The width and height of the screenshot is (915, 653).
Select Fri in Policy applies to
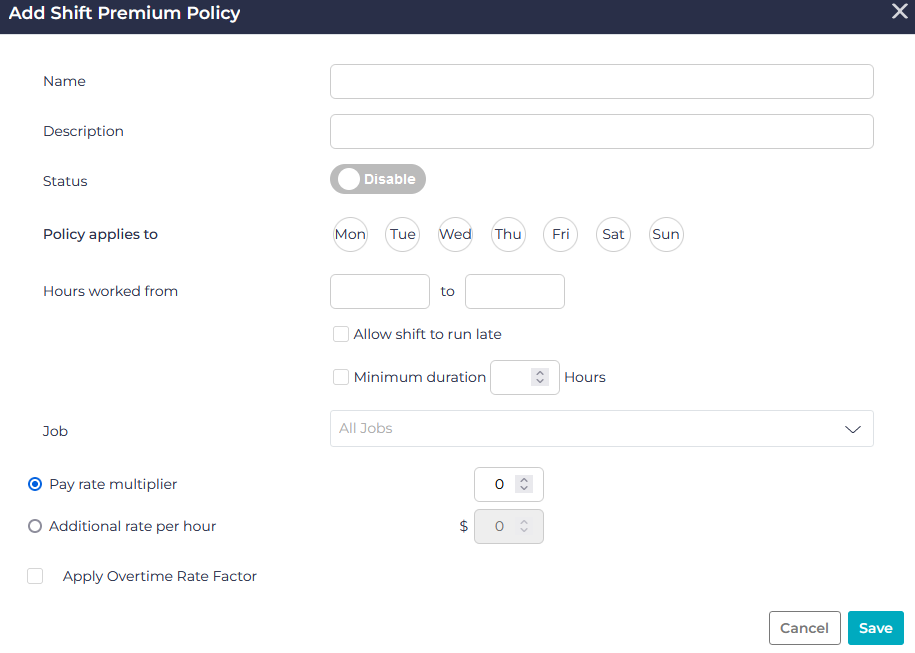(x=560, y=234)
